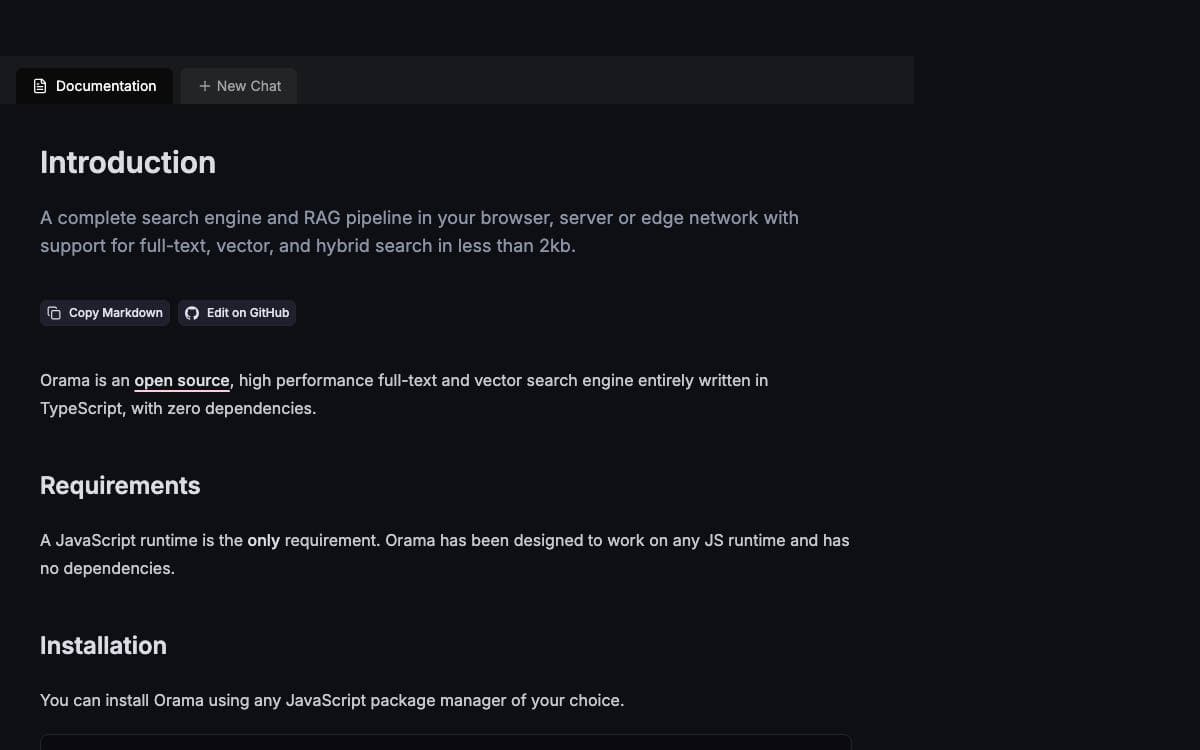Click the bold word 'only'

[264, 541]
